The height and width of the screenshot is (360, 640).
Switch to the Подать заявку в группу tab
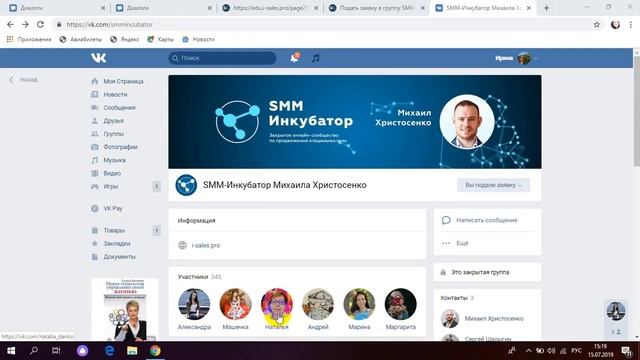(x=377, y=8)
